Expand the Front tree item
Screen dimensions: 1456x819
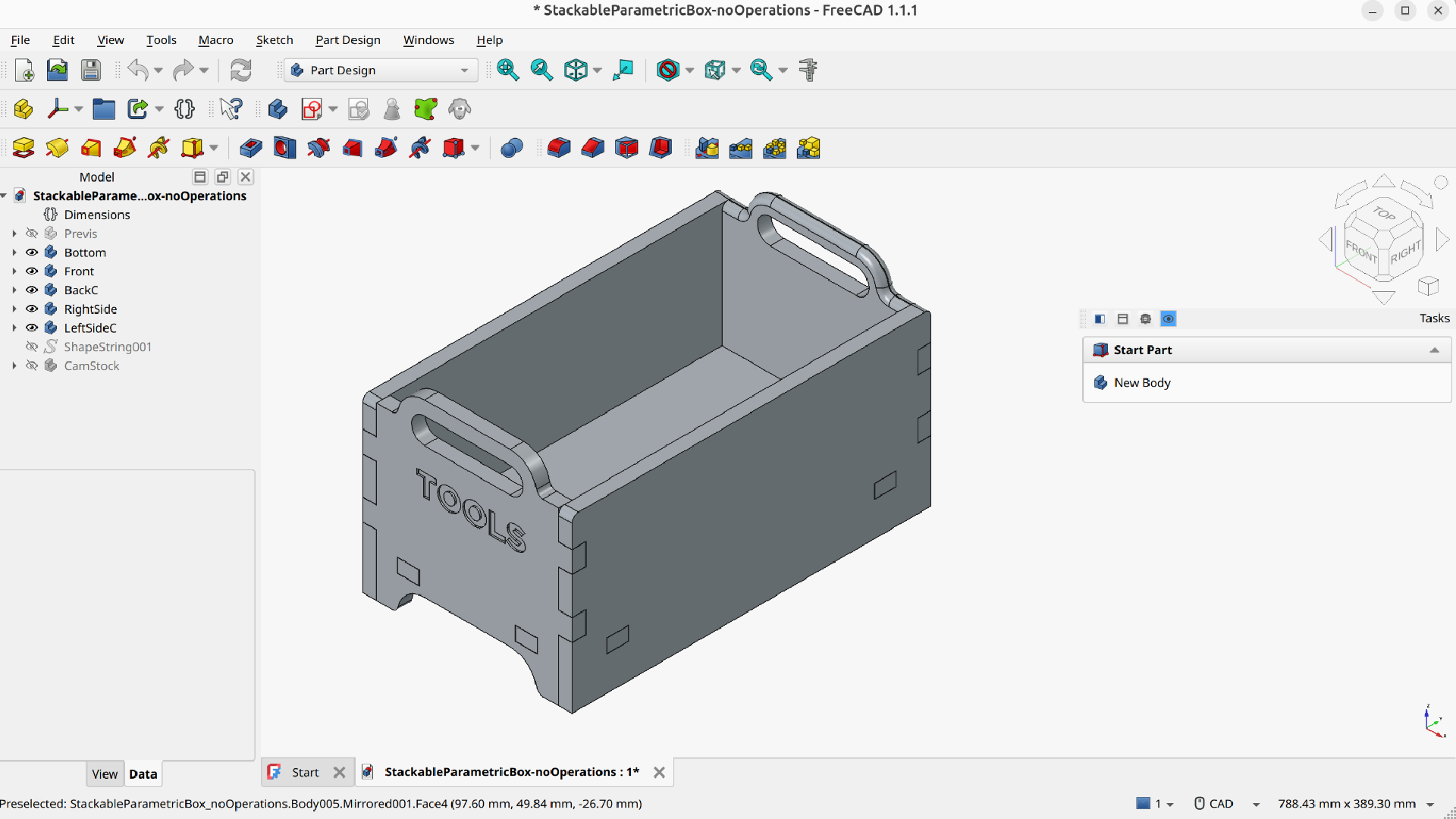(x=14, y=271)
